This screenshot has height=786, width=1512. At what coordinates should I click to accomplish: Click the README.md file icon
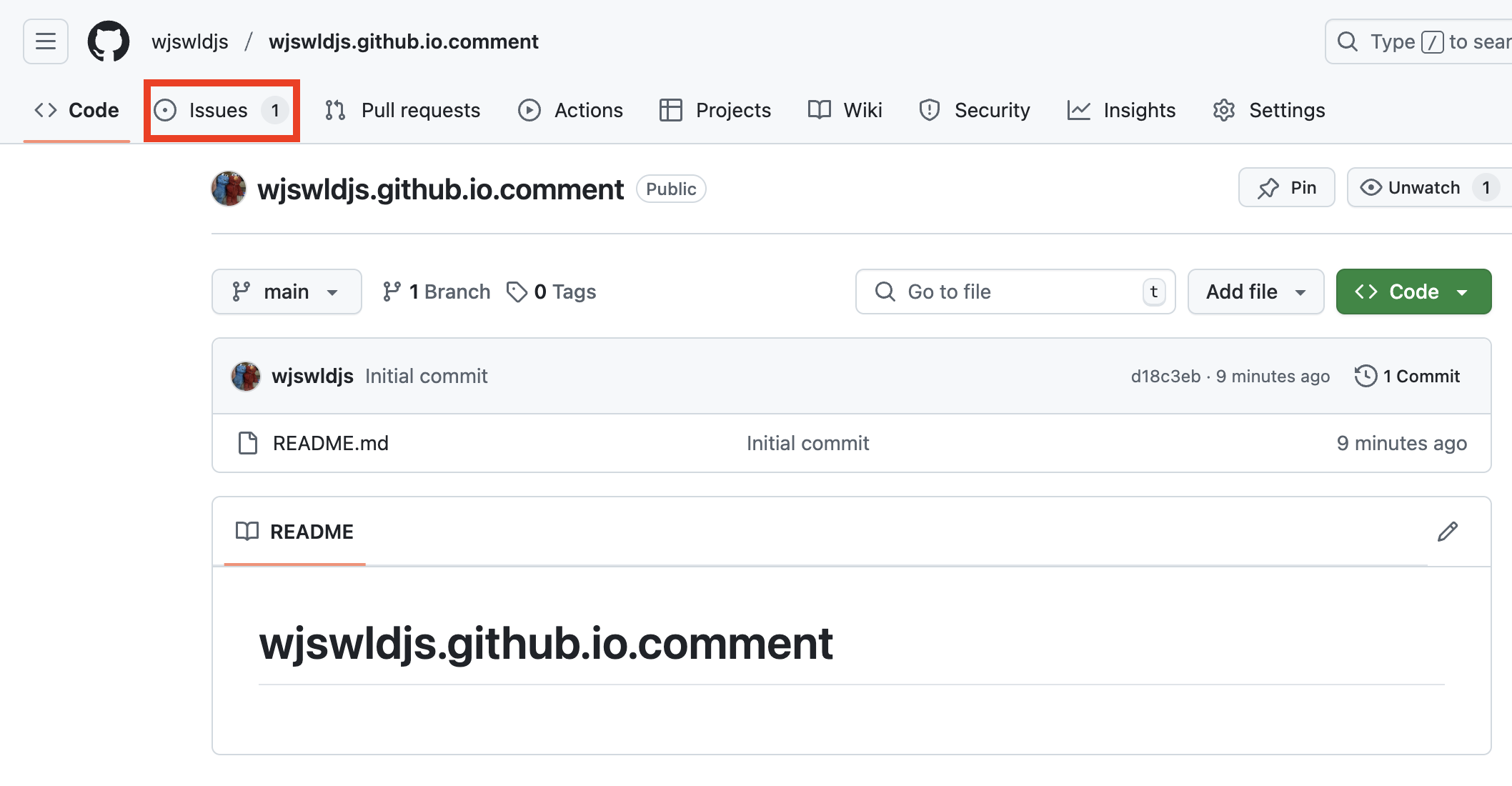(248, 443)
